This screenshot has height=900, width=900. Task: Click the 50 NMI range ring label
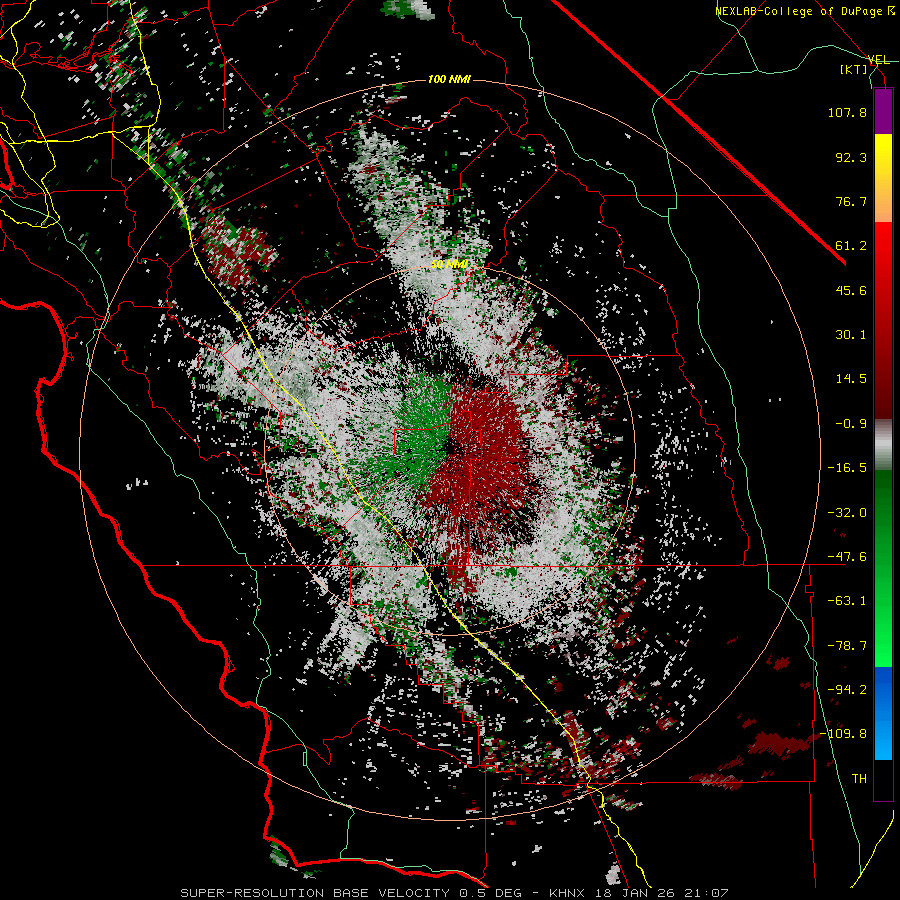pyautogui.click(x=449, y=265)
